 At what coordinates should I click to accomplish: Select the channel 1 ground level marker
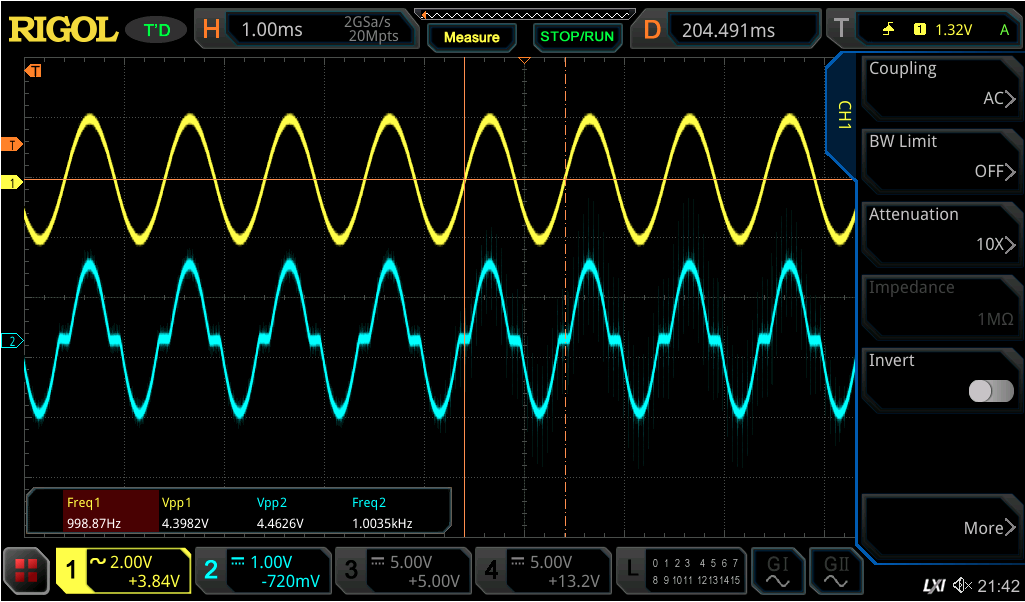tap(12, 184)
